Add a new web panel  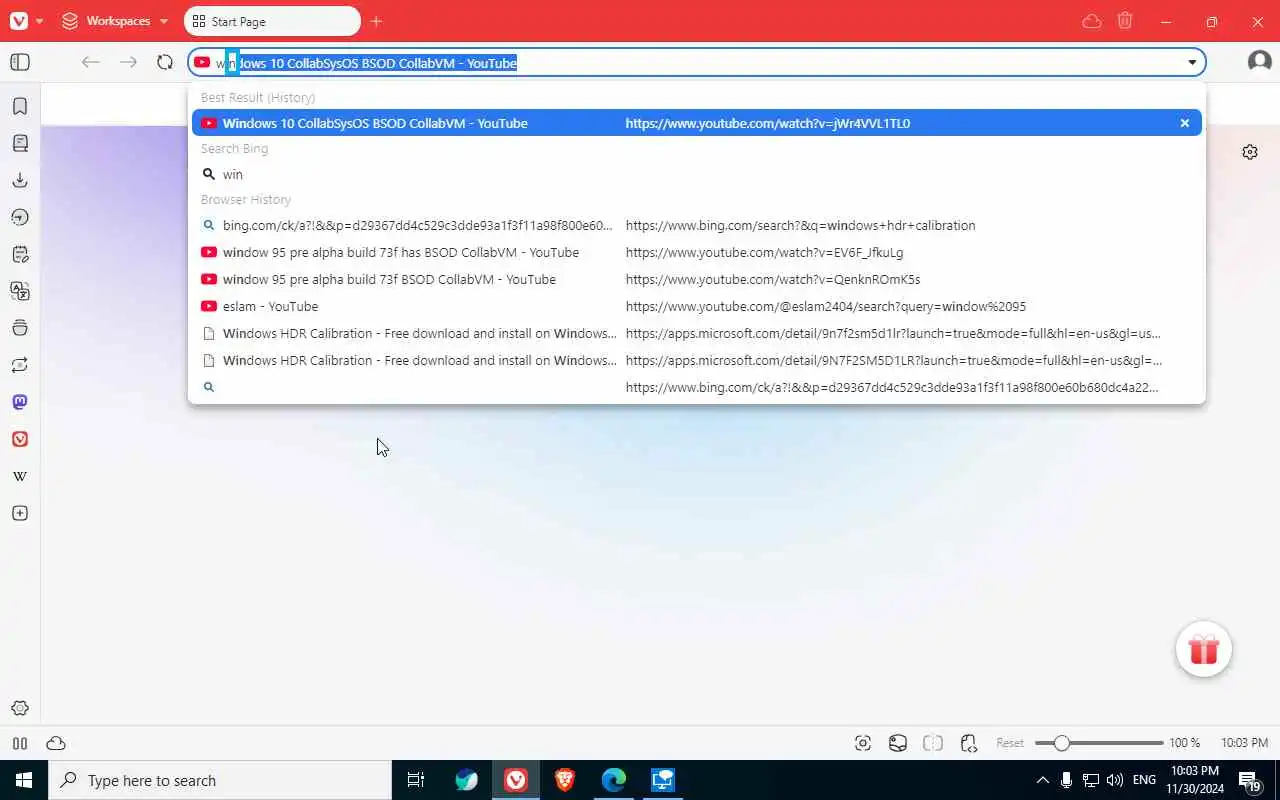coord(20,513)
